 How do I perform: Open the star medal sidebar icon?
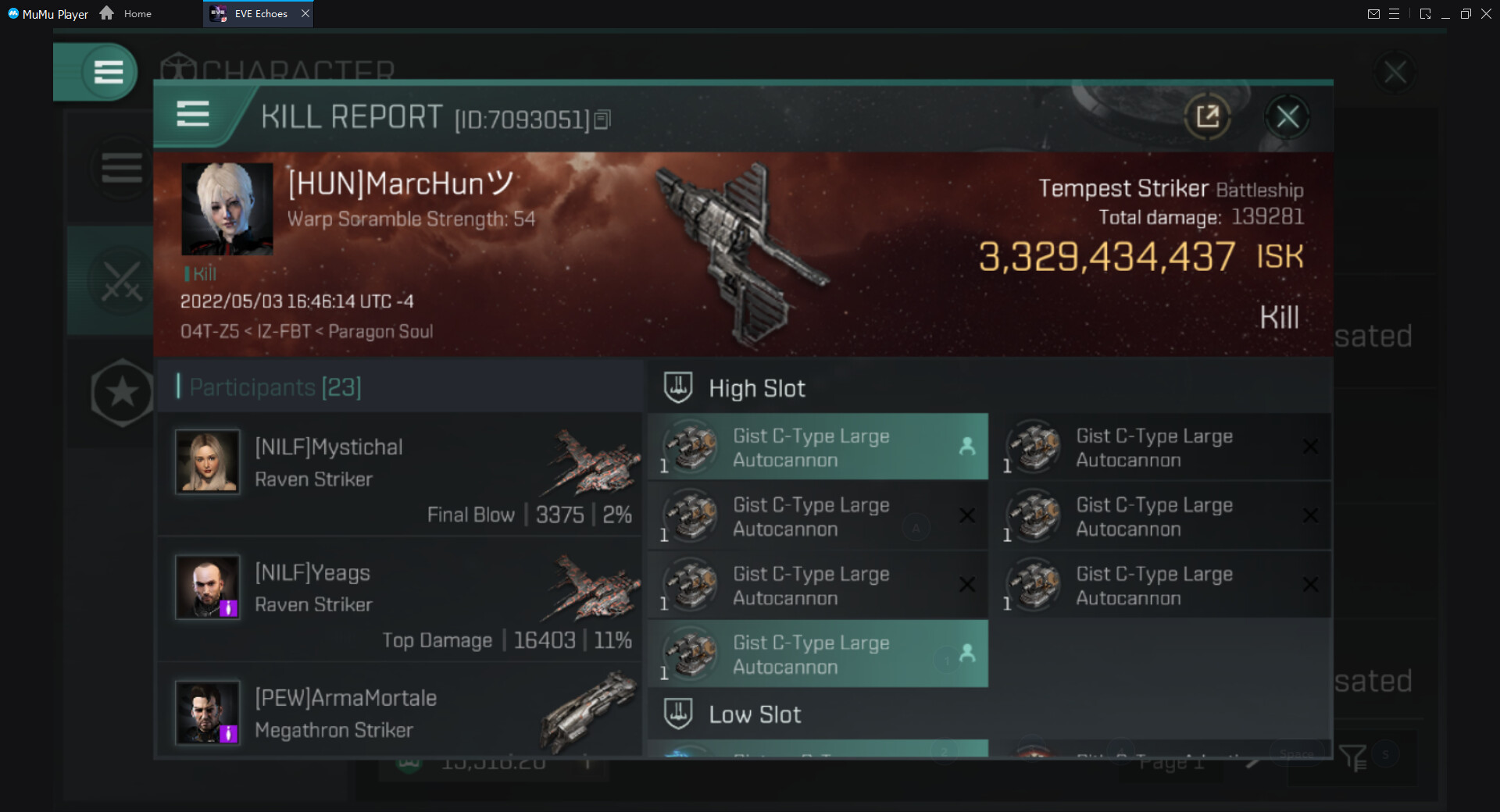(x=122, y=393)
